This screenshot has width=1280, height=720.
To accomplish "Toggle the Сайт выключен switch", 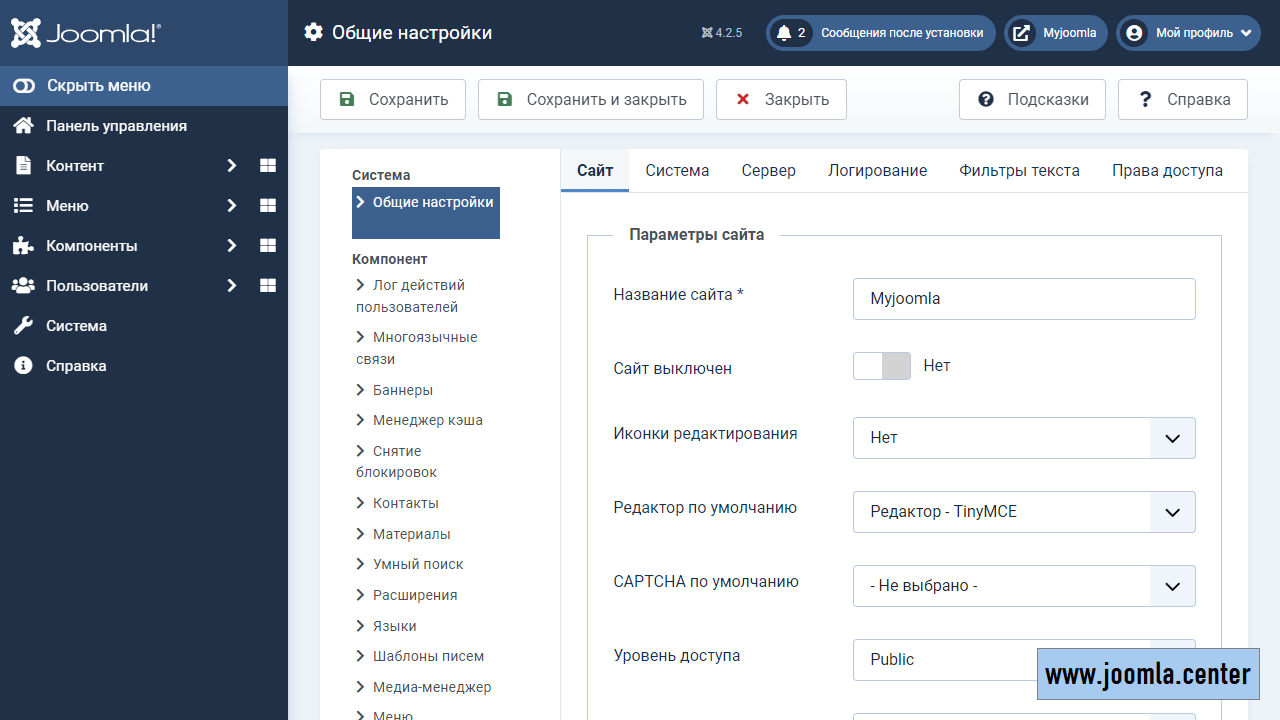I will pos(881,366).
